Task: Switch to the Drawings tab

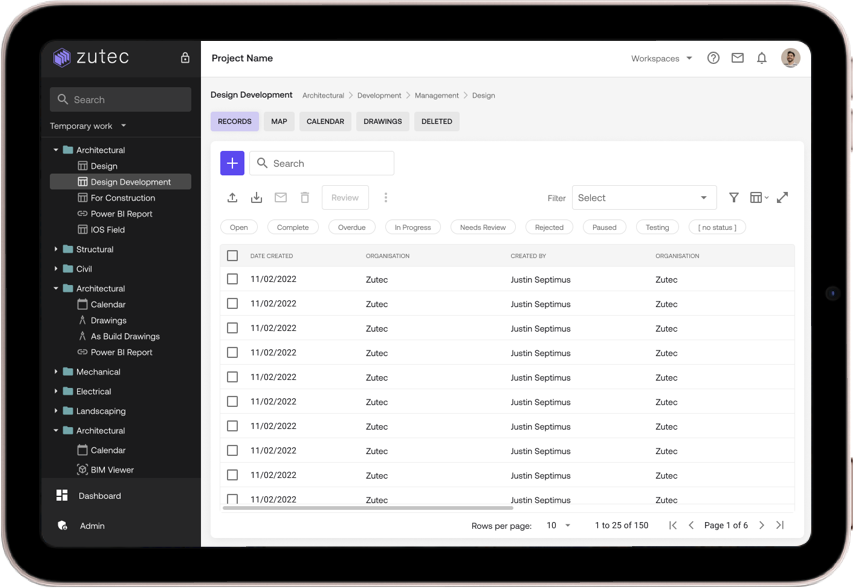Action: coord(382,121)
